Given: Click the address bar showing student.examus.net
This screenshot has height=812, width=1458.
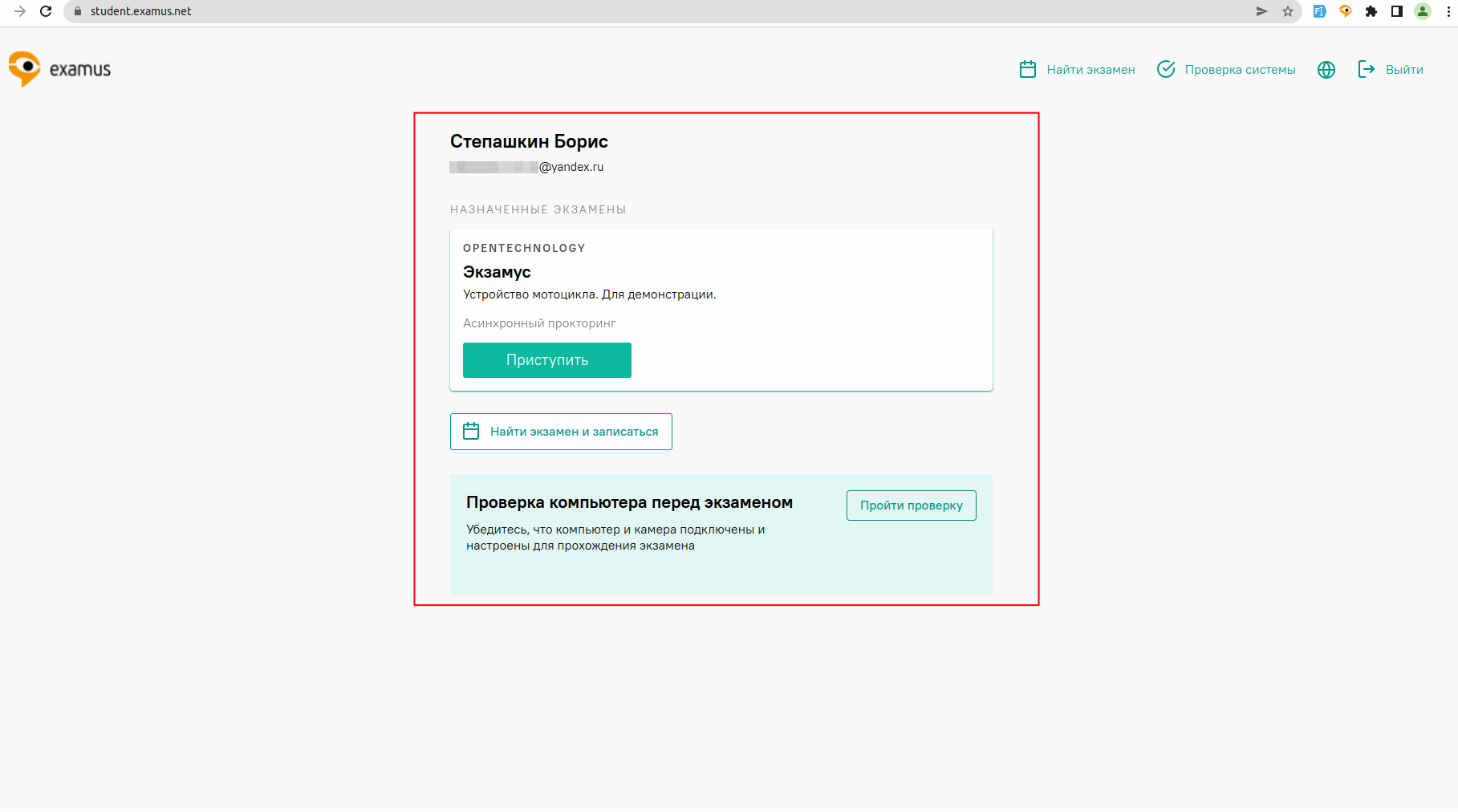Looking at the screenshot, I should pos(642,11).
